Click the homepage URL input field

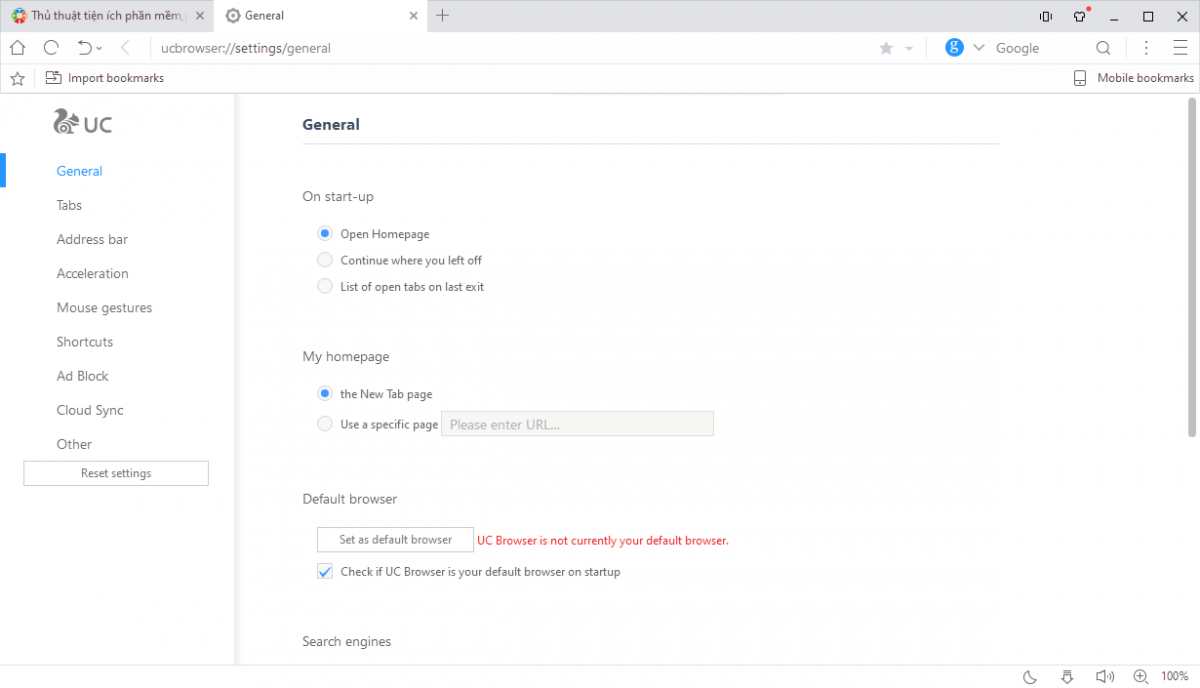coord(577,424)
